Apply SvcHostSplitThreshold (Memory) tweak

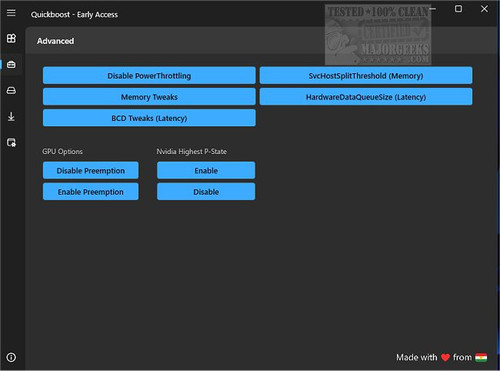tap(366, 76)
